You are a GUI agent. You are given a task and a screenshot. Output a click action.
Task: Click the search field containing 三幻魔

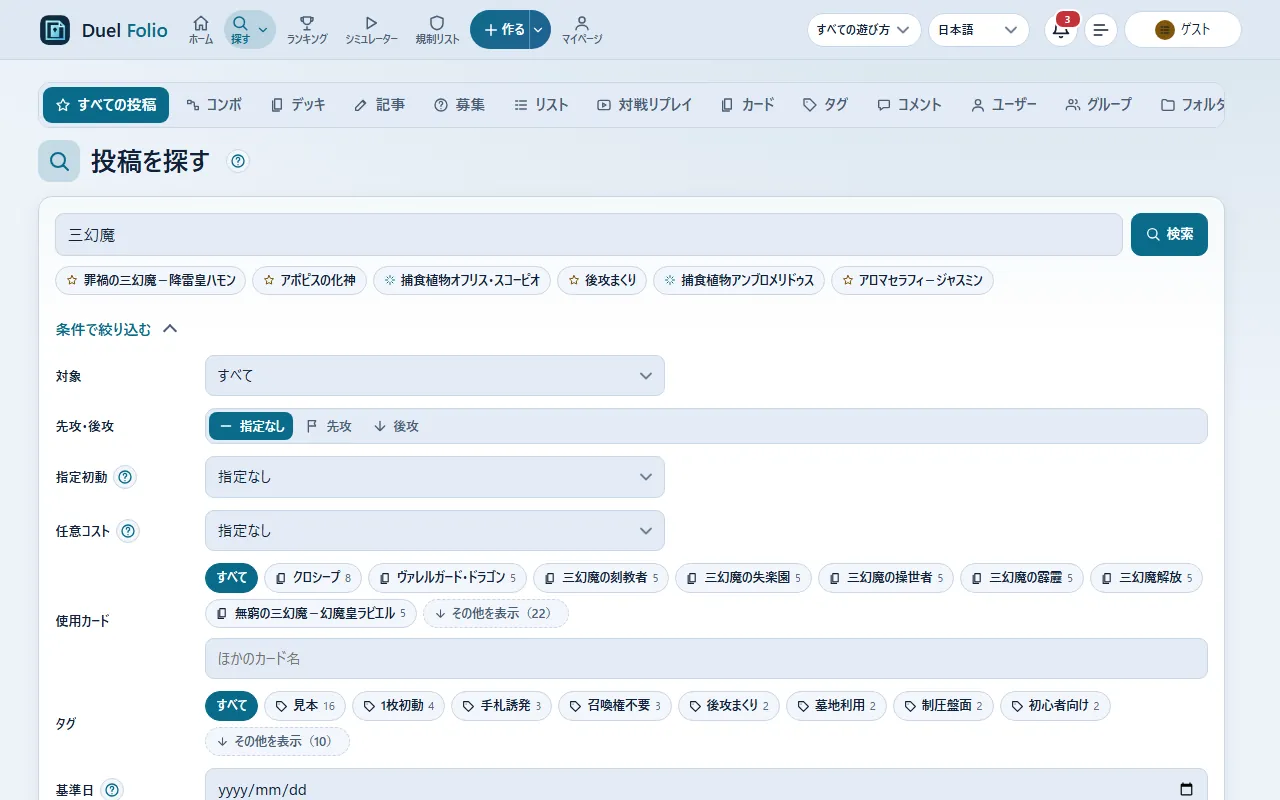(x=589, y=235)
